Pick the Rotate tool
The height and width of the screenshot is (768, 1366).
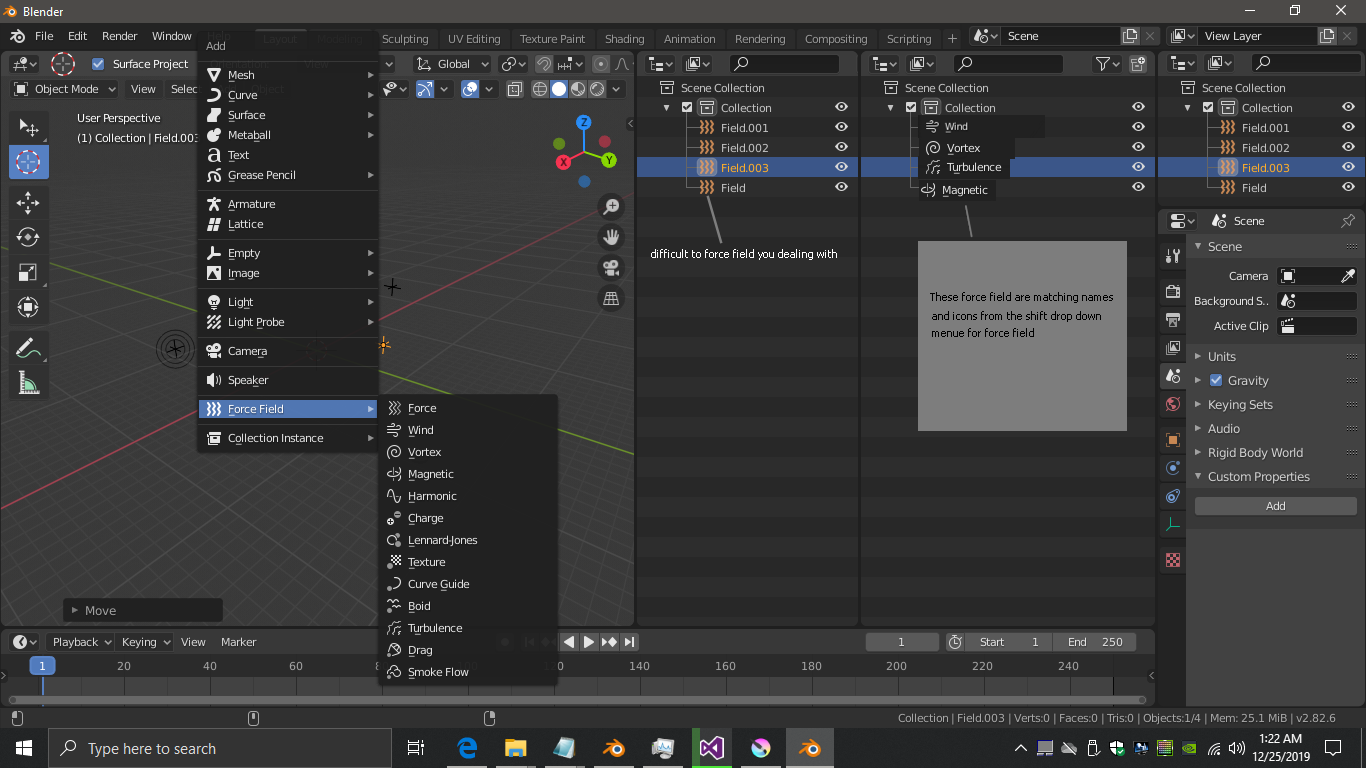29,238
